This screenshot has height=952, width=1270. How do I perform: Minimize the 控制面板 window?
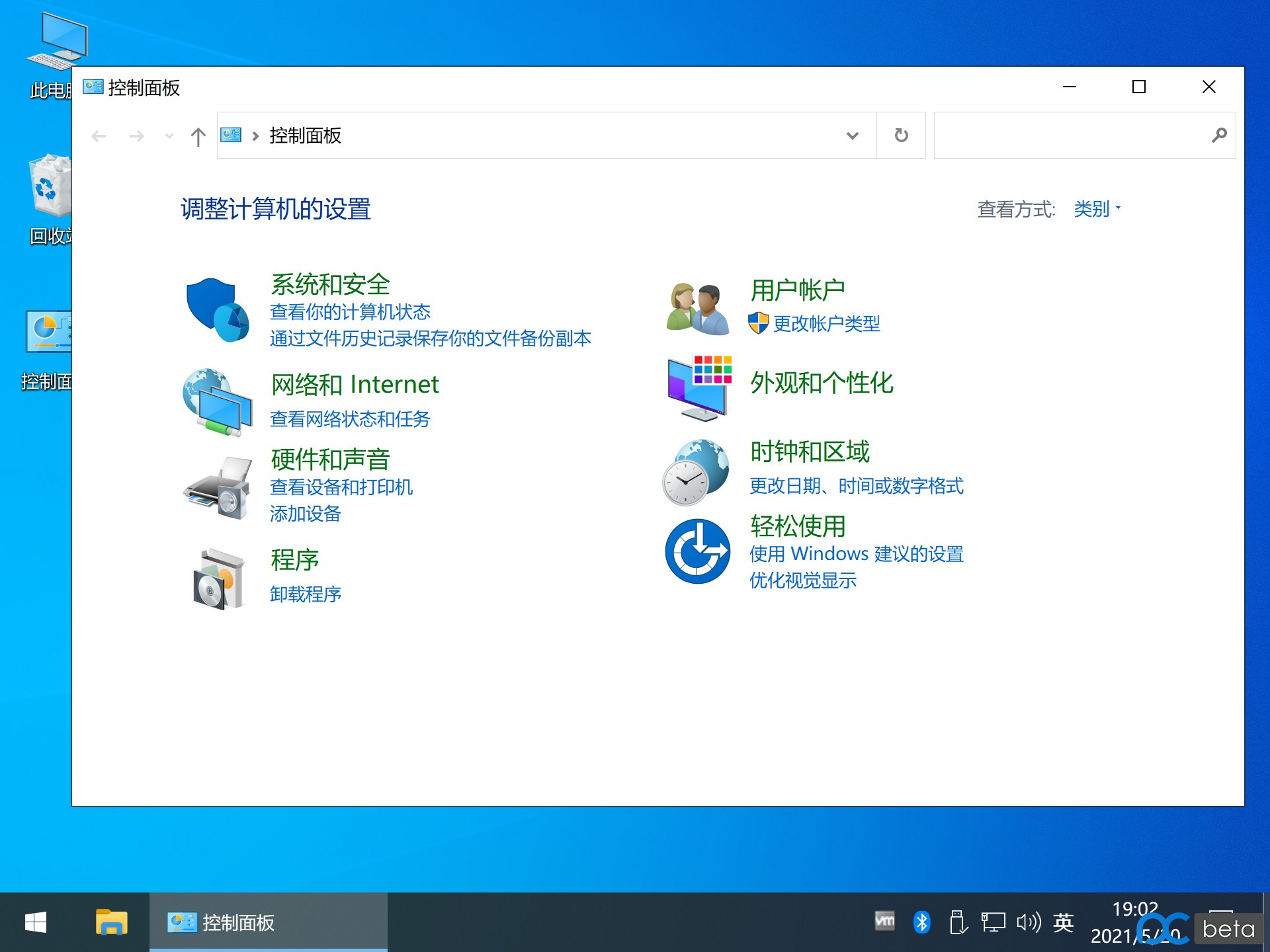[x=1070, y=87]
